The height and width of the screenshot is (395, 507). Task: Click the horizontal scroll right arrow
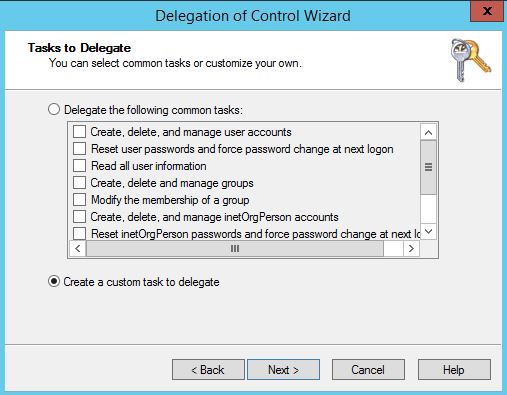[x=411, y=248]
